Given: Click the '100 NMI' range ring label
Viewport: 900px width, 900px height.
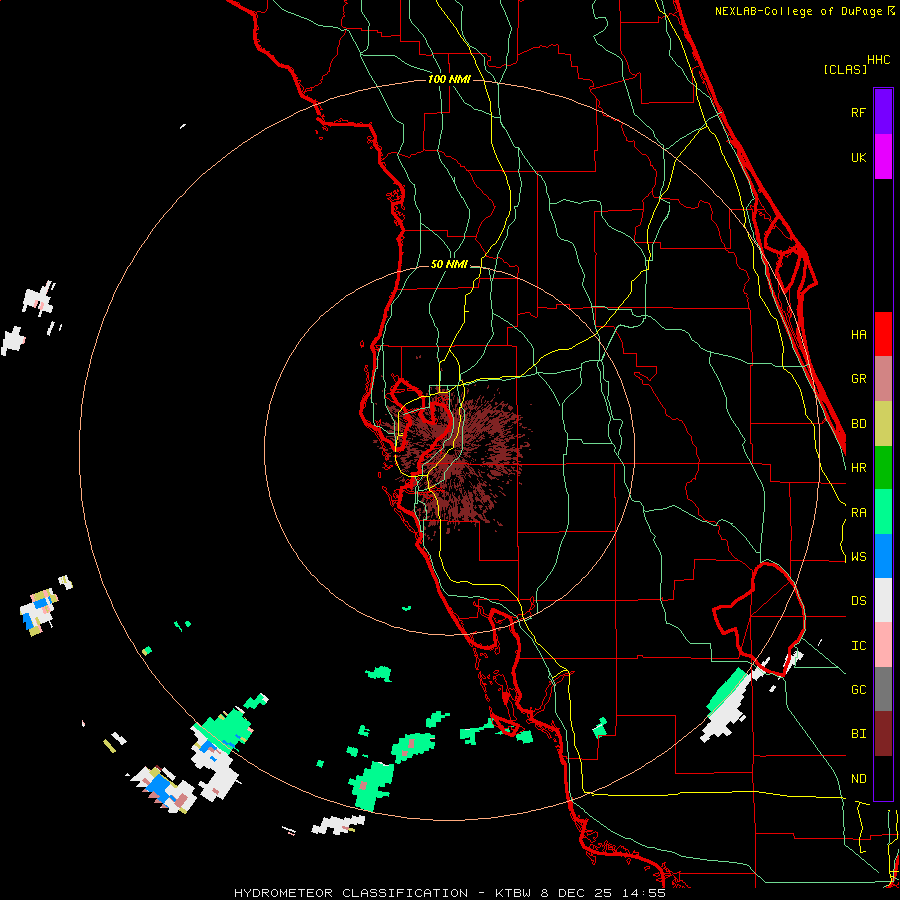Looking at the screenshot, I should [449, 79].
